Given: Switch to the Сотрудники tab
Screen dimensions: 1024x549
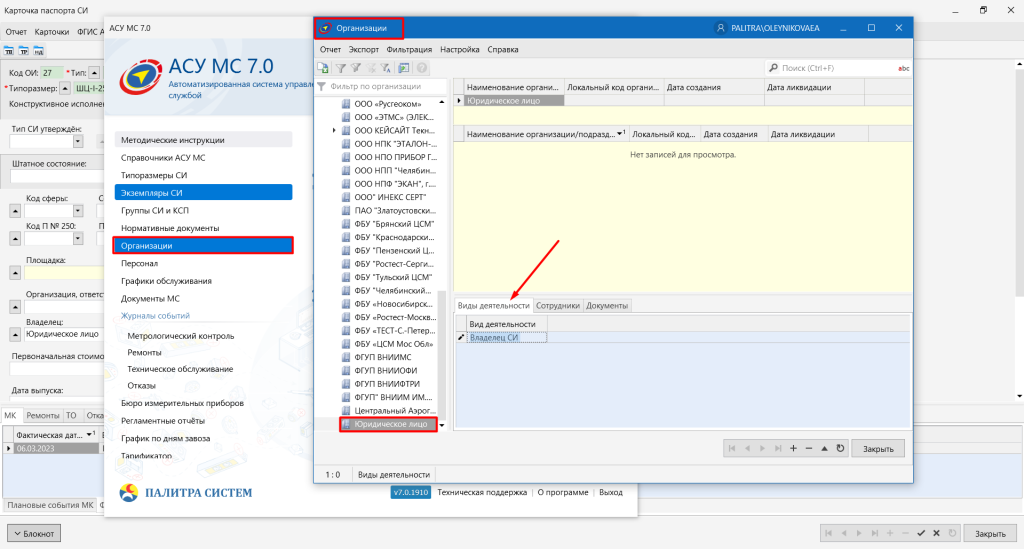Looking at the screenshot, I should coord(558,306).
